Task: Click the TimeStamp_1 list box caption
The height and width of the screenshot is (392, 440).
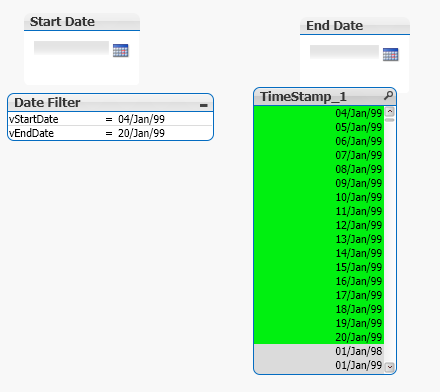Action: coord(303,97)
